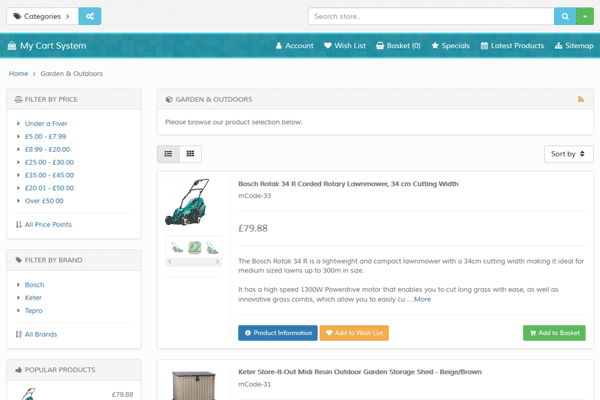The height and width of the screenshot is (400, 600).
Task: Expand the Categories menu
Action: (x=42, y=16)
